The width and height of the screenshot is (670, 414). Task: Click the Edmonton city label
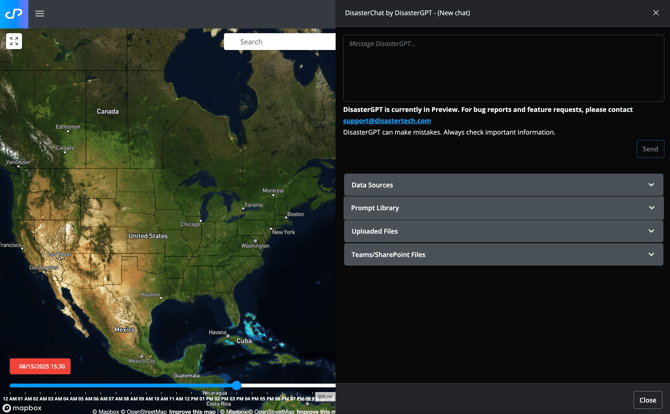68,127
